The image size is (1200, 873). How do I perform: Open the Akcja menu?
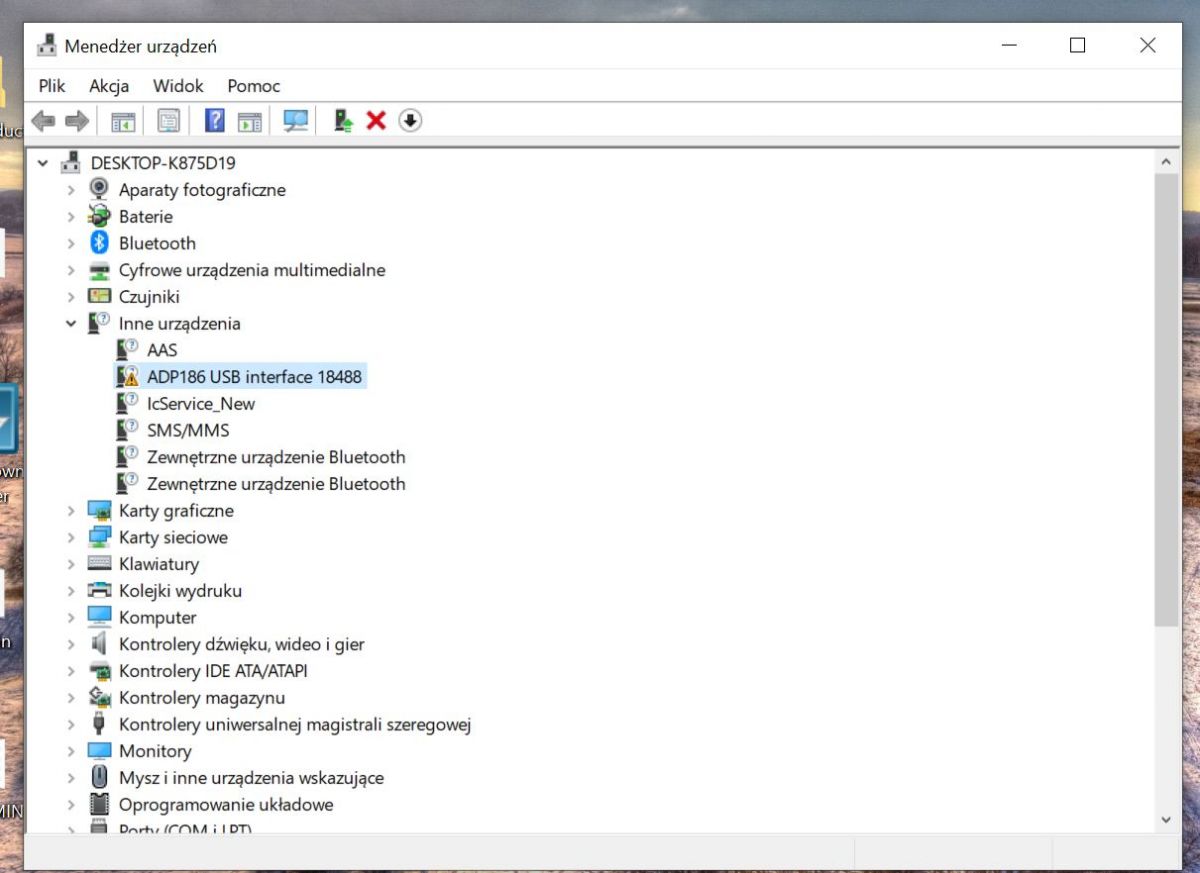(109, 86)
